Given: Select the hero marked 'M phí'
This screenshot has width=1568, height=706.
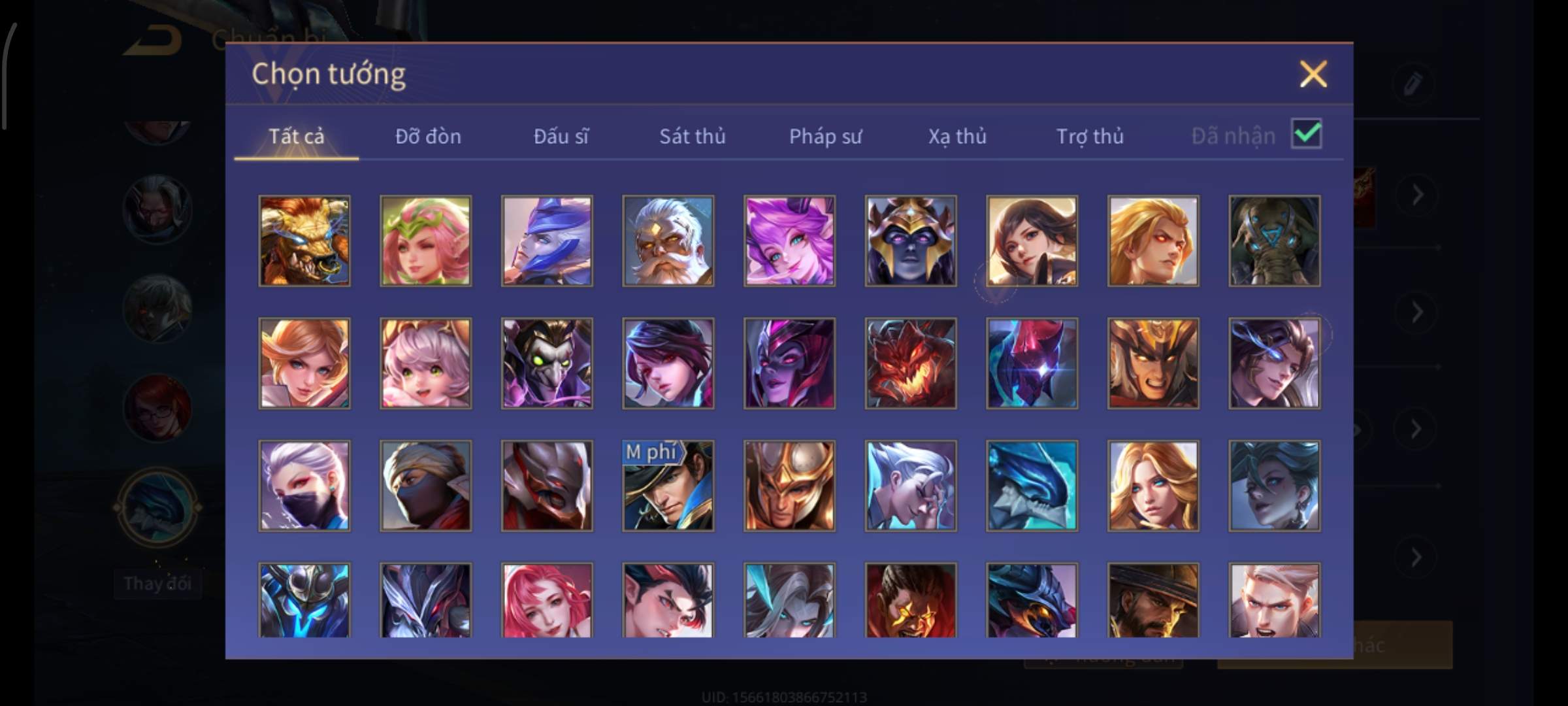Looking at the screenshot, I should [668, 486].
